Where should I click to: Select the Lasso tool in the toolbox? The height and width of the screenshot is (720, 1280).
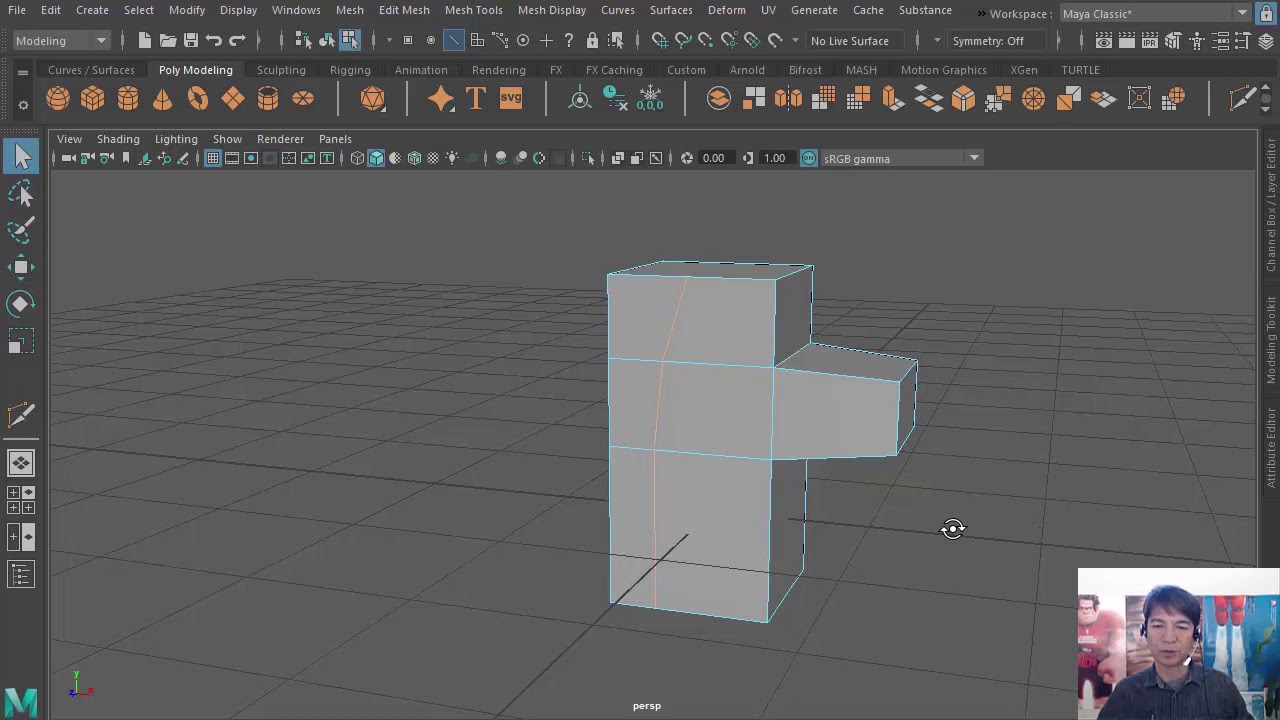pyautogui.click(x=21, y=194)
